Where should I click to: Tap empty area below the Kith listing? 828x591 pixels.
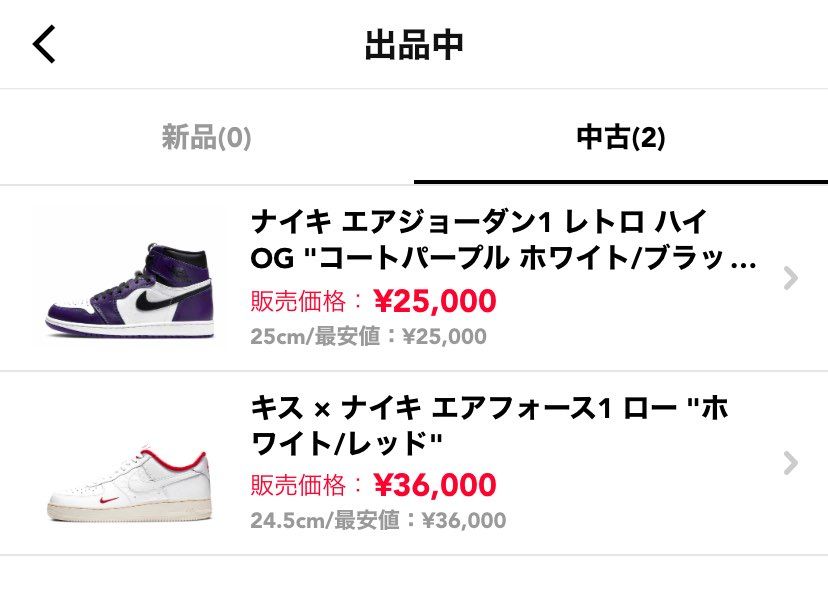[414, 573]
